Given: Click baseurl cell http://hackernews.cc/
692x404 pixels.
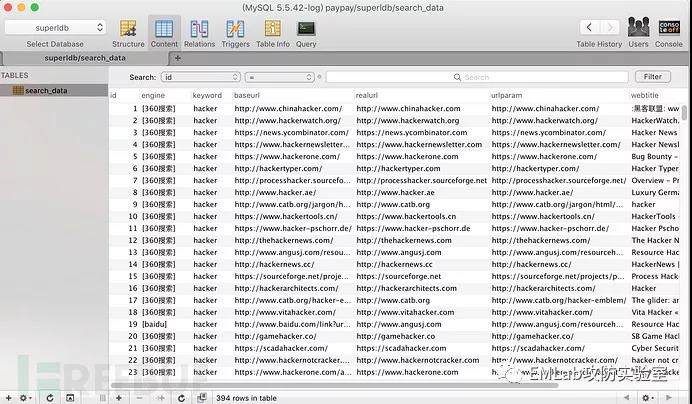Looking at the screenshot, I should (x=274, y=264).
